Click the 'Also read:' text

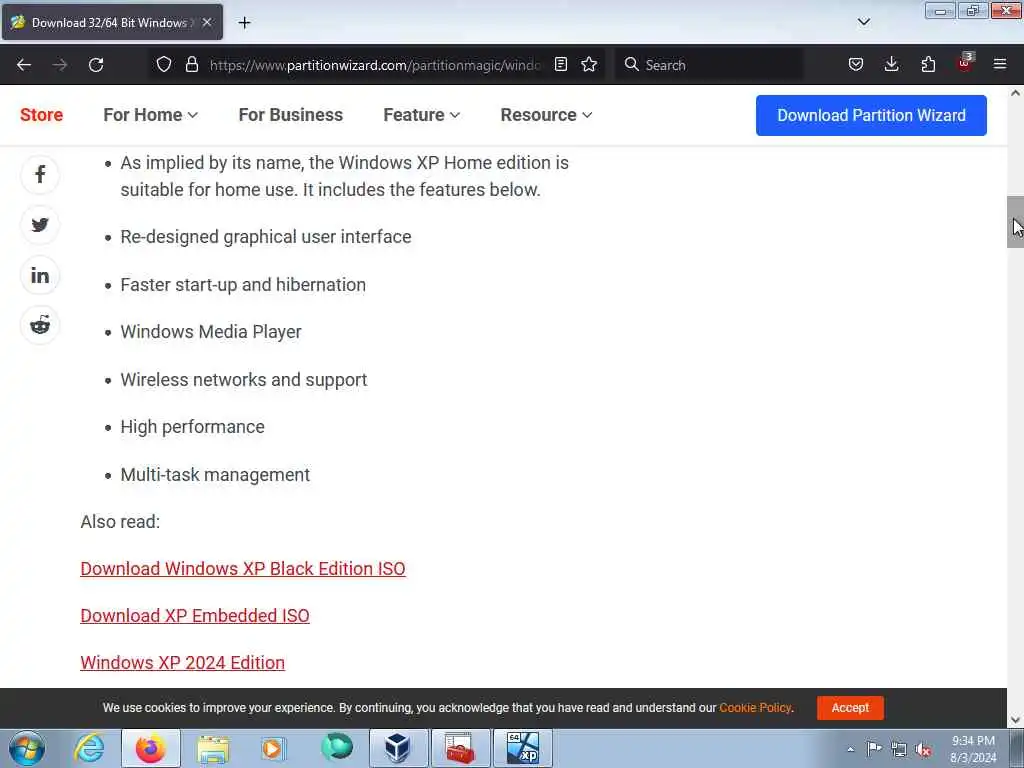click(120, 522)
